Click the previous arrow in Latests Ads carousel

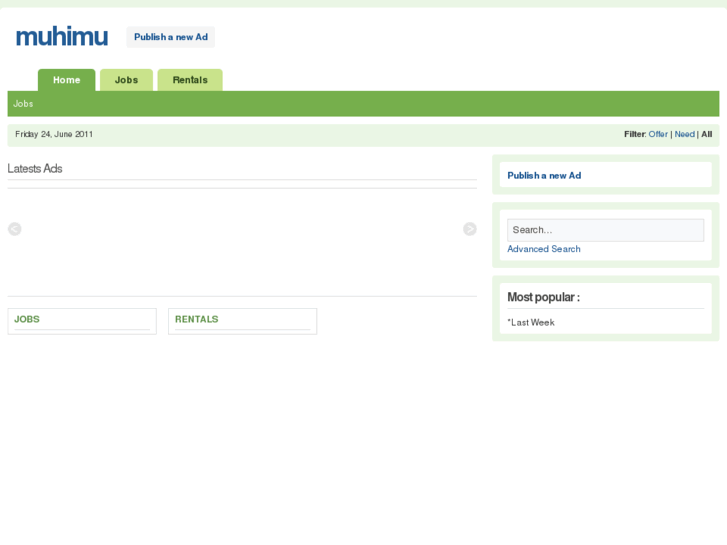coord(14,229)
